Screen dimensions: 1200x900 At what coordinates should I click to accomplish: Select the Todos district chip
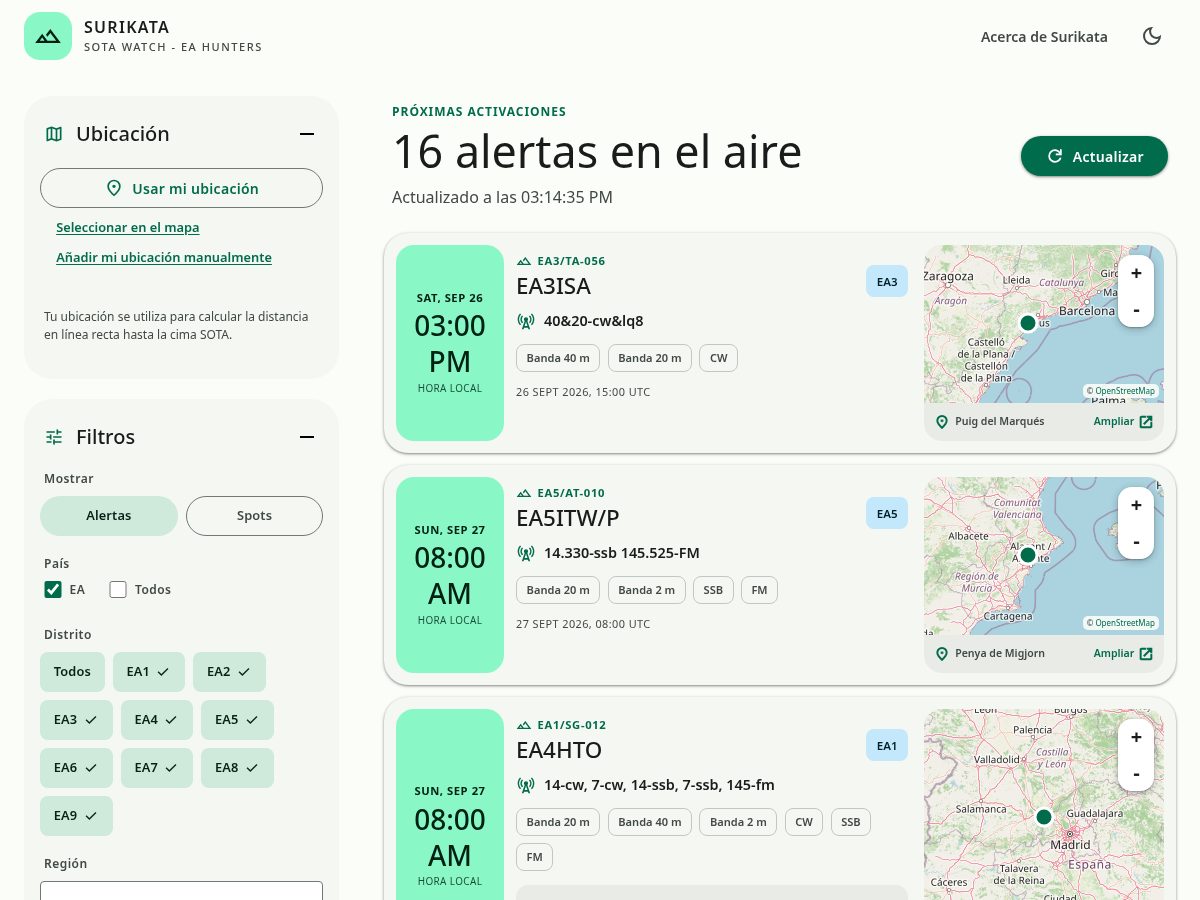pos(72,672)
